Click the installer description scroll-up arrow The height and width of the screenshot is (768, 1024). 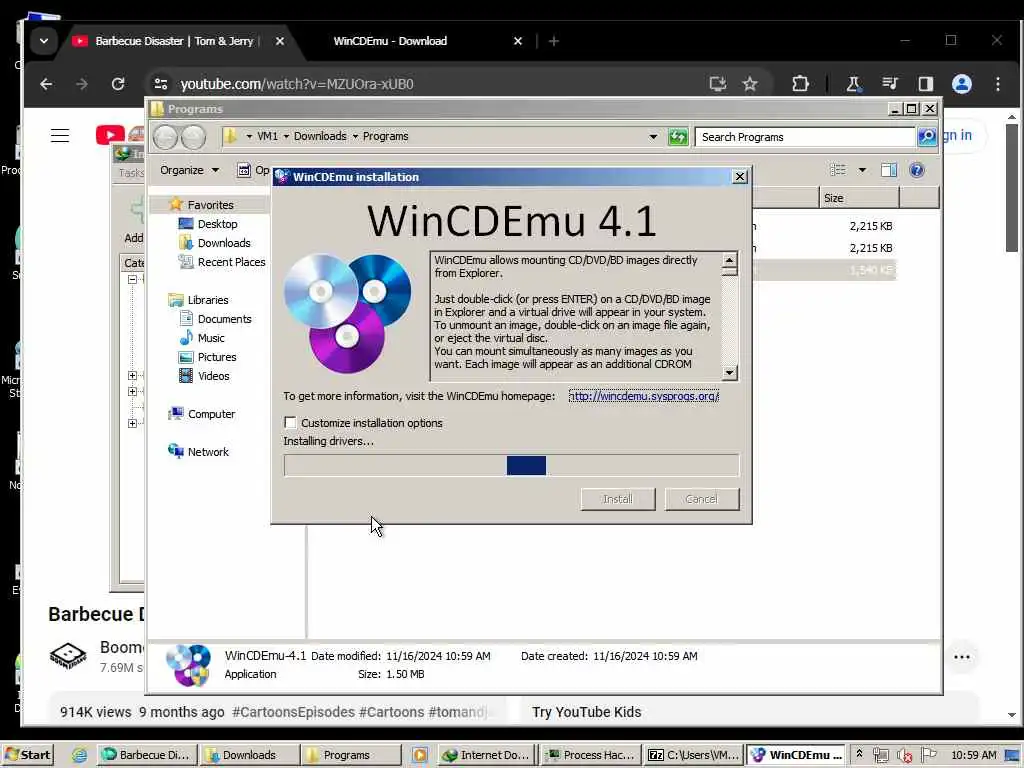729,260
